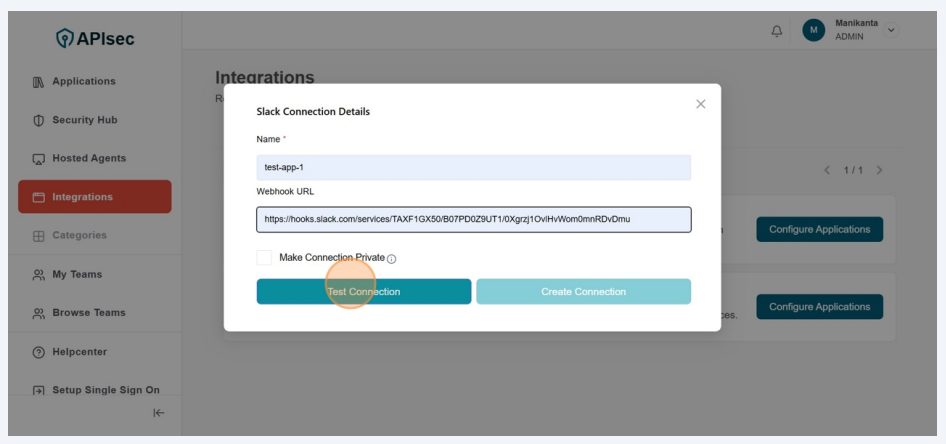Select Setup Single Sign On option
The height and width of the screenshot is (444, 946).
tap(105, 390)
